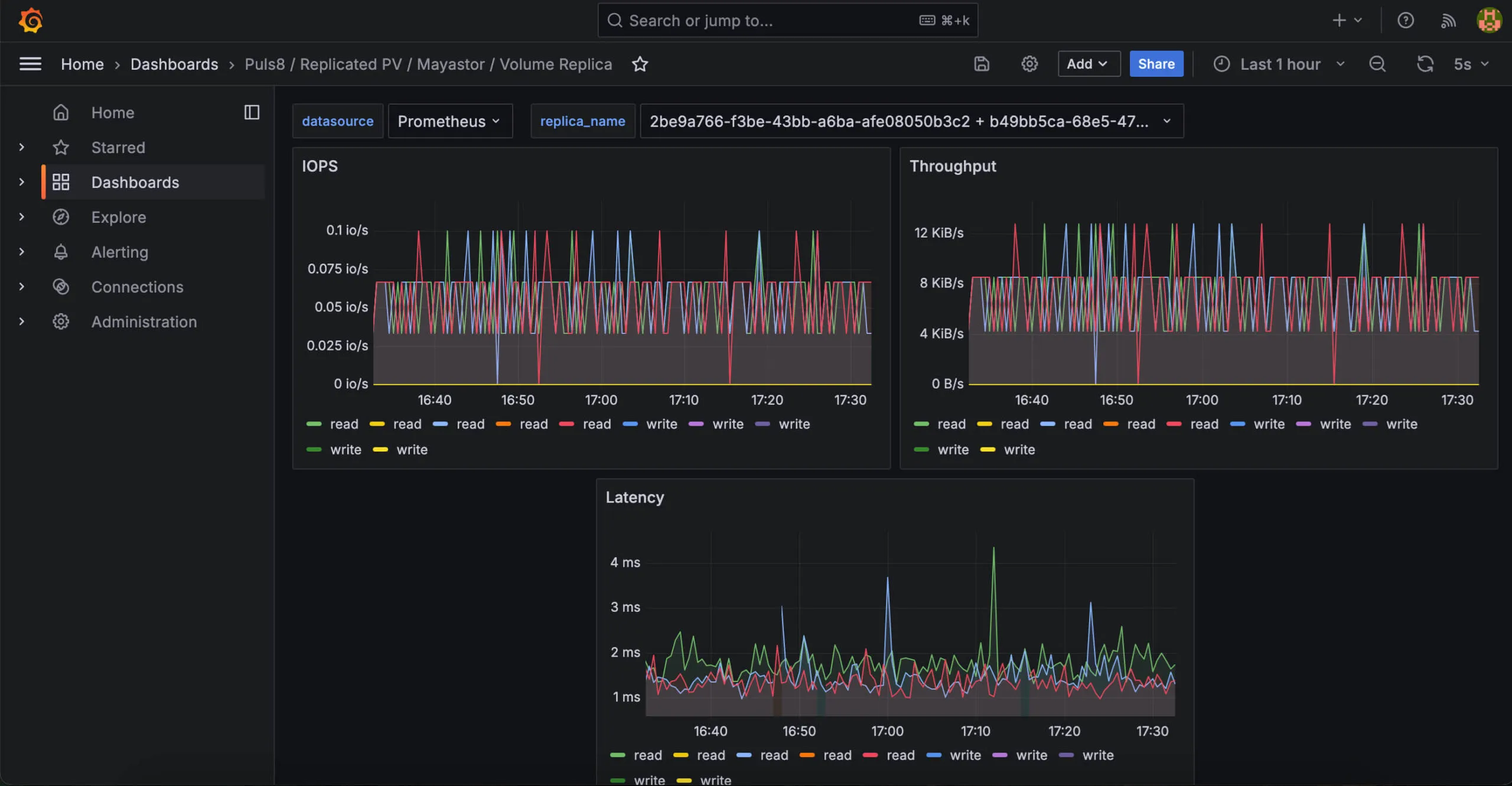1512x786 pixels.
Task: Click the save dashboard icon
Action: tap(982, 64)
